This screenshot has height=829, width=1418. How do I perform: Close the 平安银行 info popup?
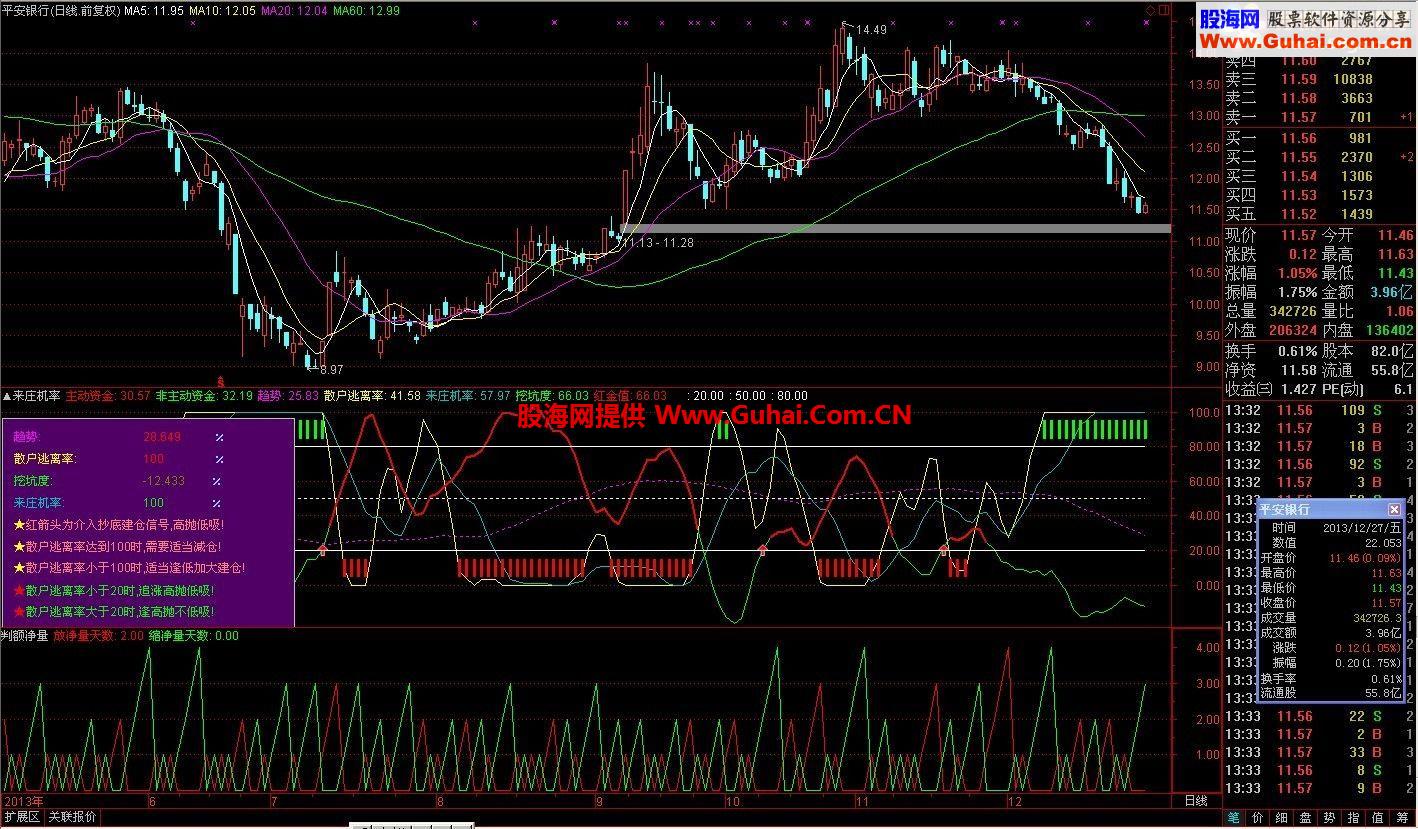coord(1394,510)
